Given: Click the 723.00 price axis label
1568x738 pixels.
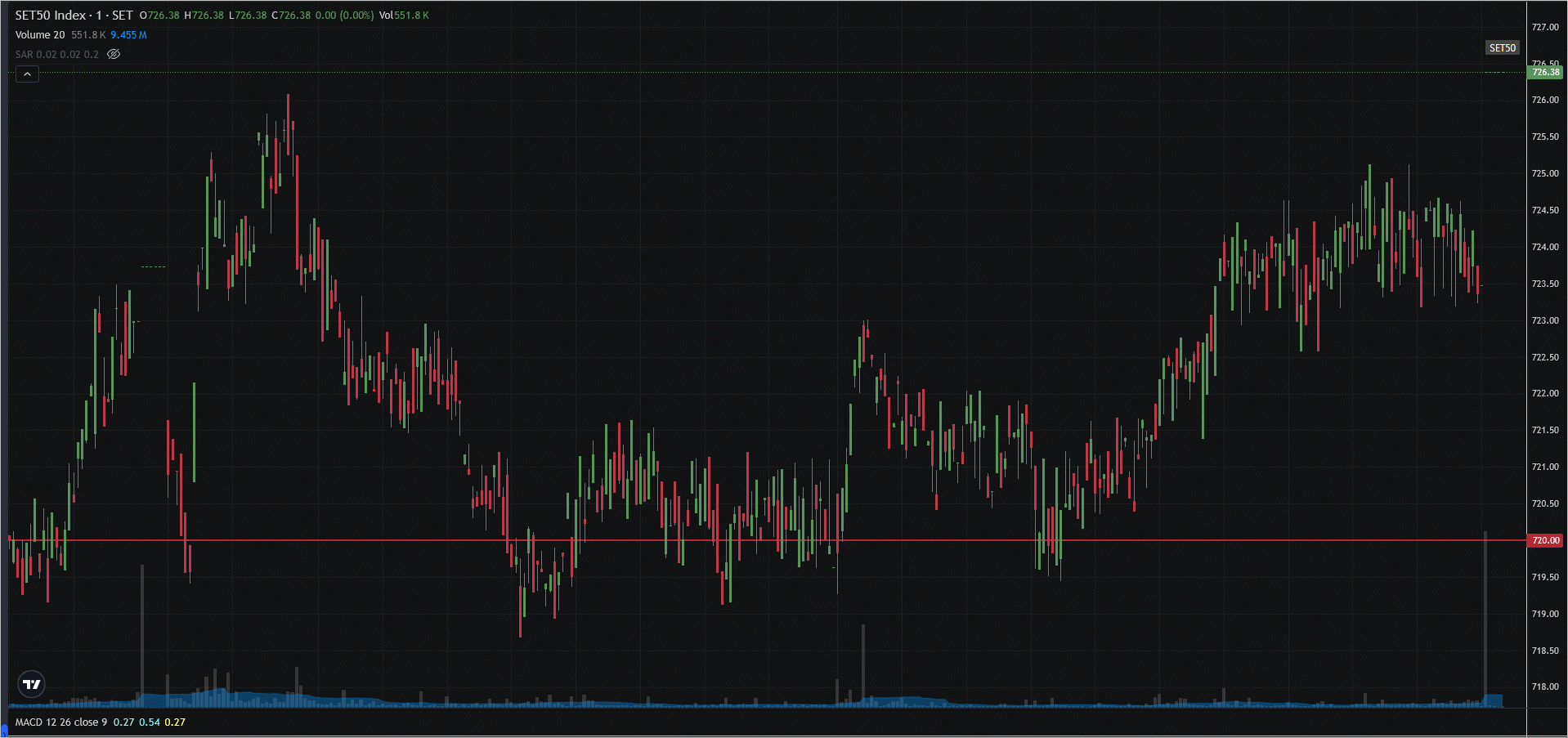Looking at the screenshot, I should coord(1545,320).
